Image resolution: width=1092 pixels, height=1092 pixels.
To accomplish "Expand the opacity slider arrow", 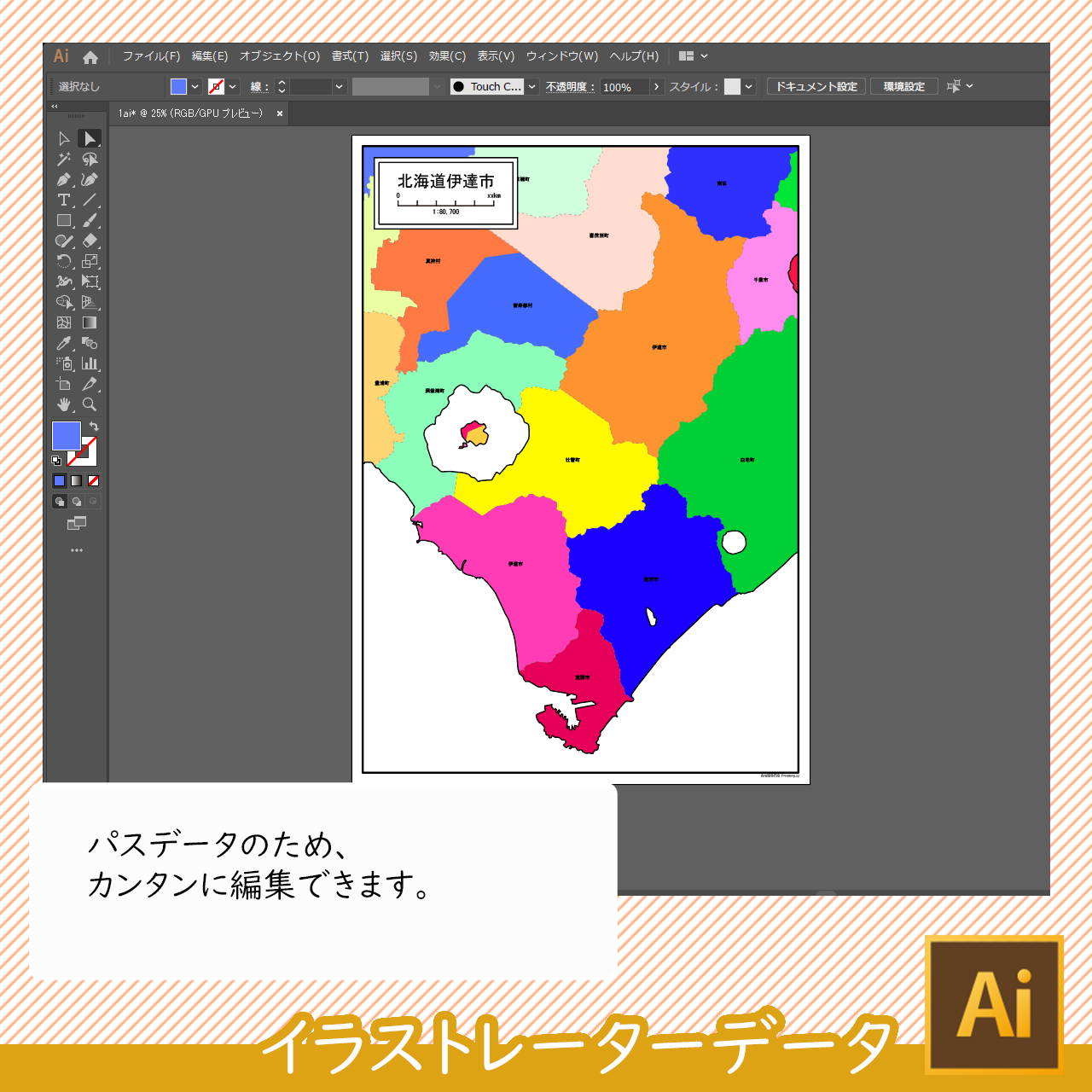I will pyautogui.click(x=656, y=86).
